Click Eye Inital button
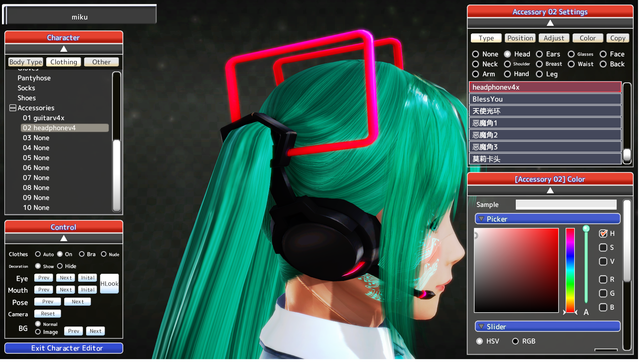 (x=87, y=278)
